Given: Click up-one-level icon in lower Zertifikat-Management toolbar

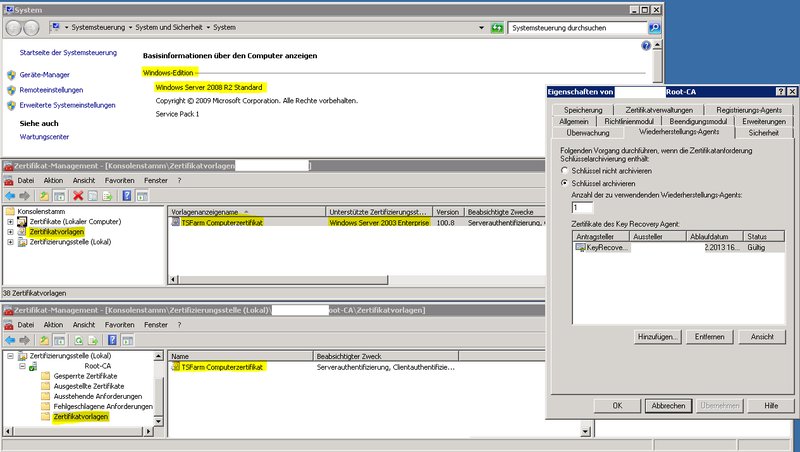Looking at the screenshot, I should click(x=44, y=340).
